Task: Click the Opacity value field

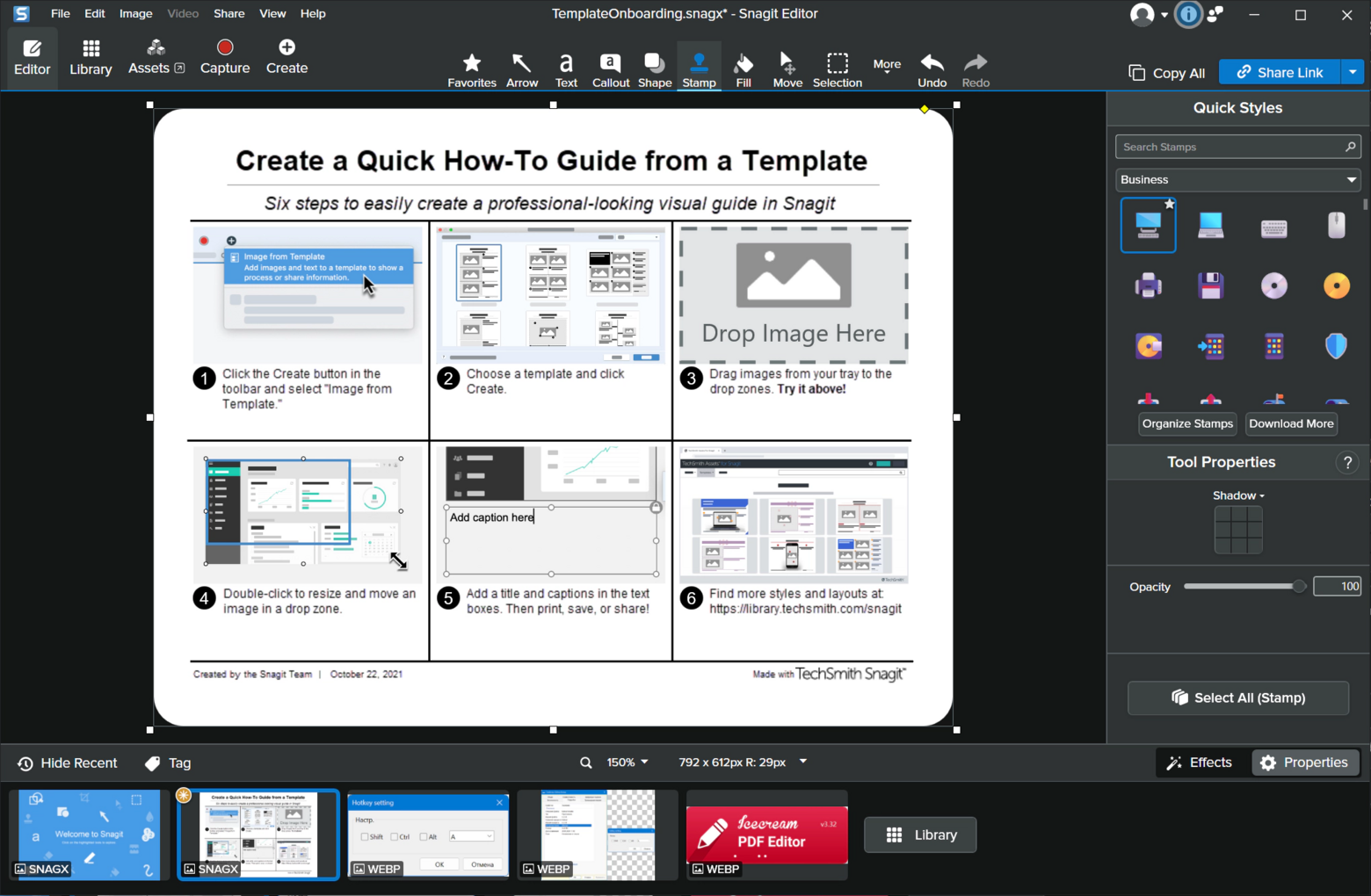Action: tap(1337, 587)
